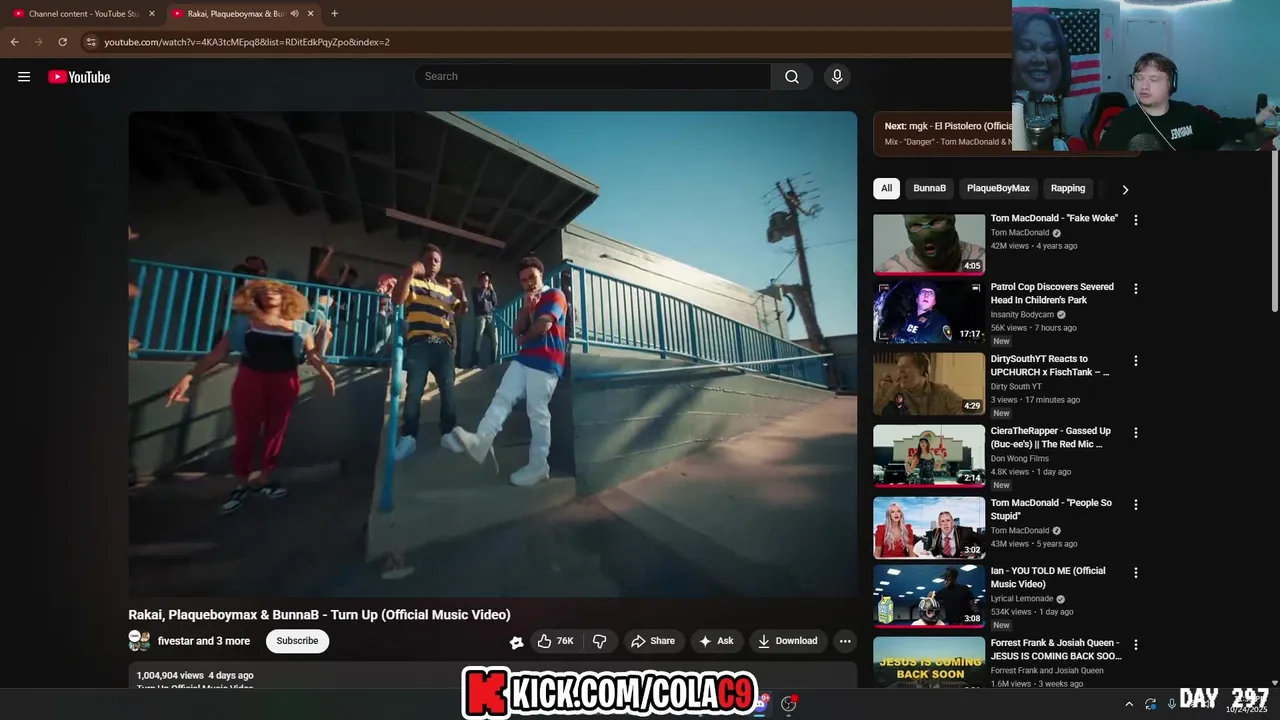Like the video with thumbs up
The width and height of the screenshot is (1280, 720).
tap(555, 641)
